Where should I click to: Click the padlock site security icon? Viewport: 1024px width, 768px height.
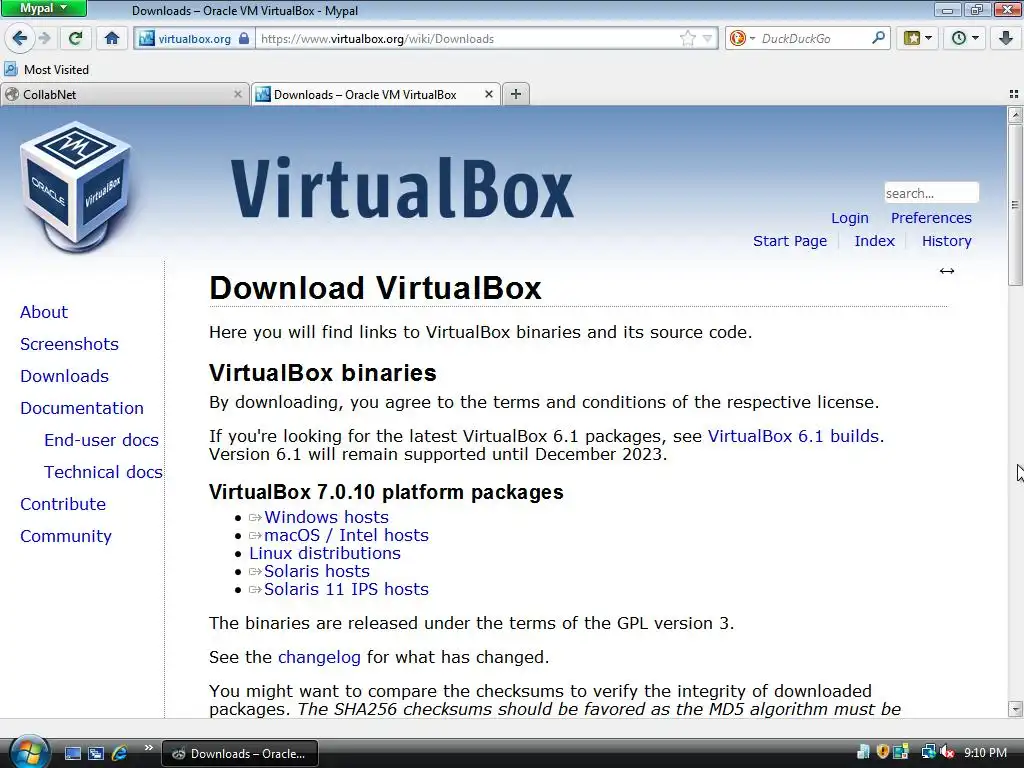244,39
